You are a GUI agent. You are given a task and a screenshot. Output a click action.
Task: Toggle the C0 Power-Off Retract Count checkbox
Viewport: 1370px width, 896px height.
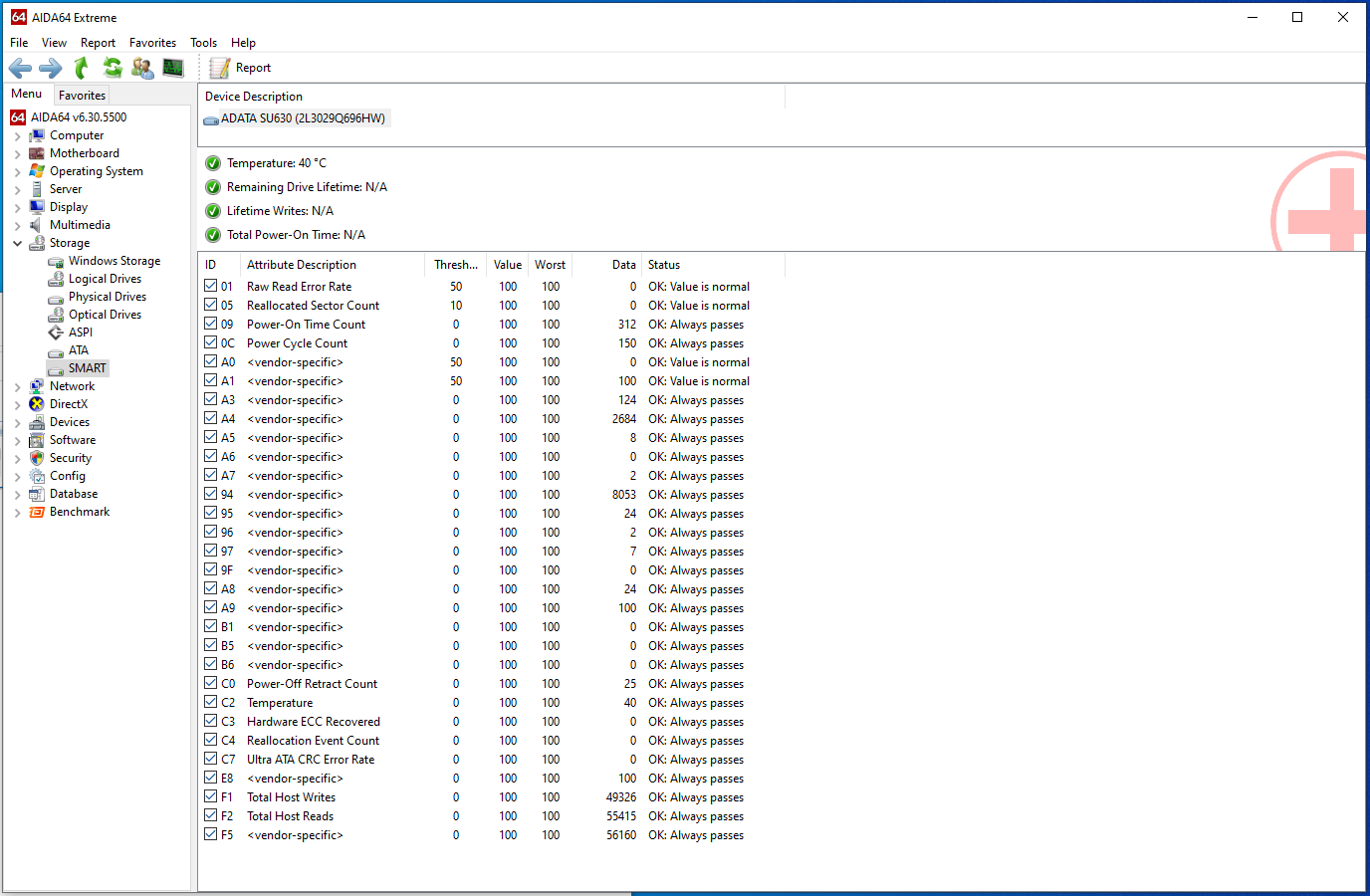tap(211, 683)
